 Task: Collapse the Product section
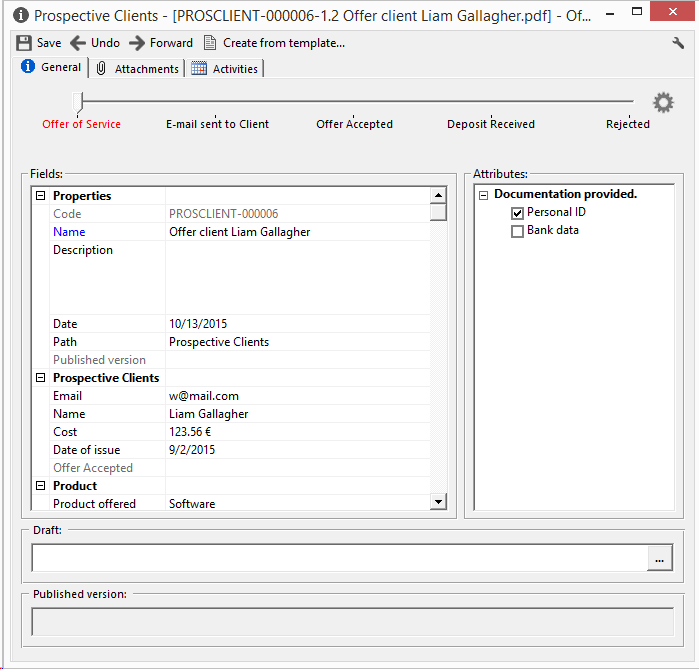coord(41,486)
